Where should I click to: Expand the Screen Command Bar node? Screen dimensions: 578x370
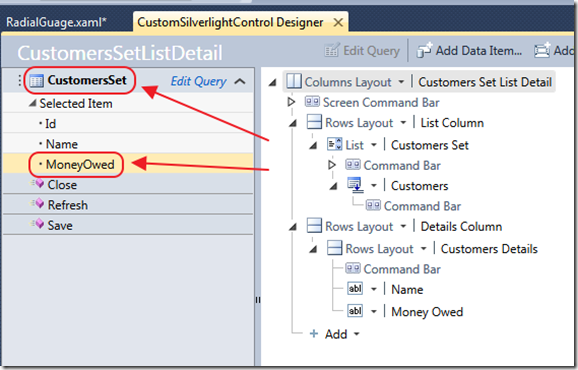tap(291, 102)
